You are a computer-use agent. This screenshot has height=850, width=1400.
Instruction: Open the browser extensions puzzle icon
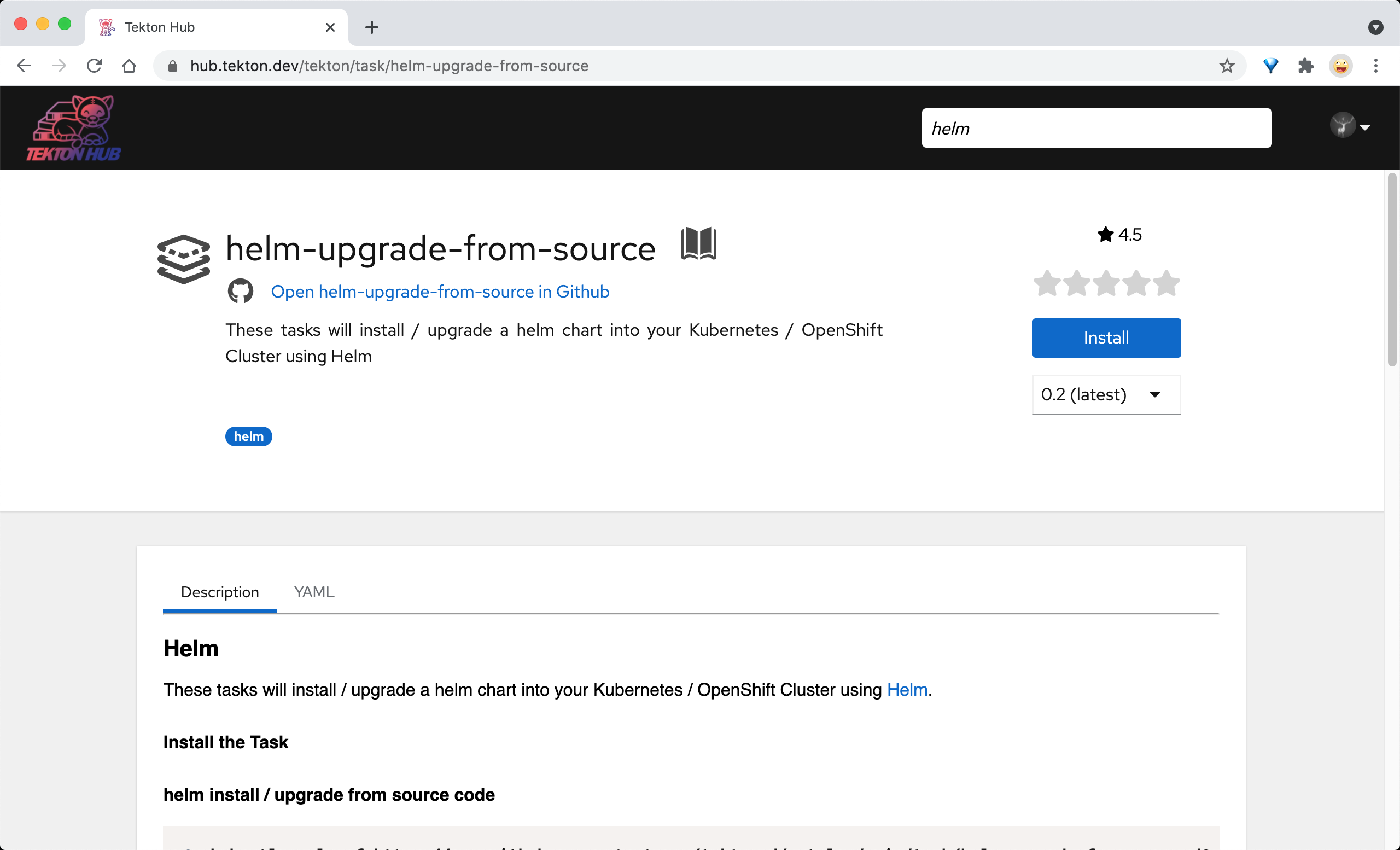pos(1306,66)
